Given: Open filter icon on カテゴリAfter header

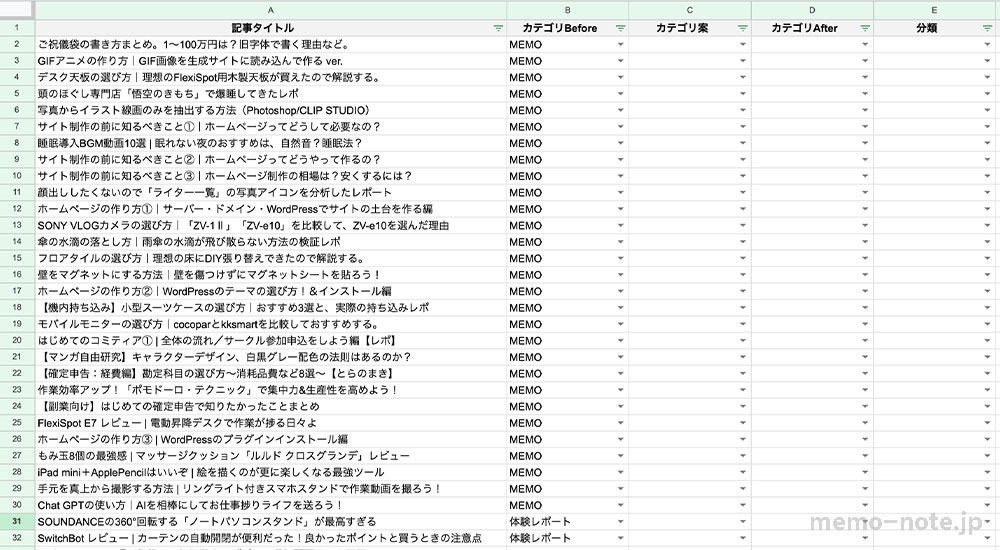Looking at the screenshot, I should (x=865, y=28).
